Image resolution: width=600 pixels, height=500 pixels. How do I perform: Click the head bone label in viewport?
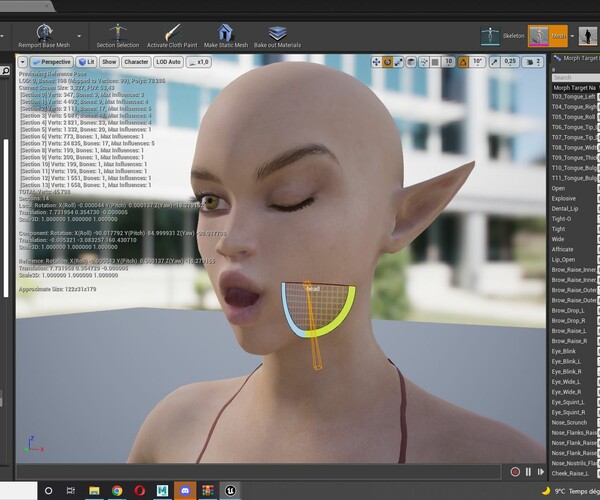[x=313, y=289]
